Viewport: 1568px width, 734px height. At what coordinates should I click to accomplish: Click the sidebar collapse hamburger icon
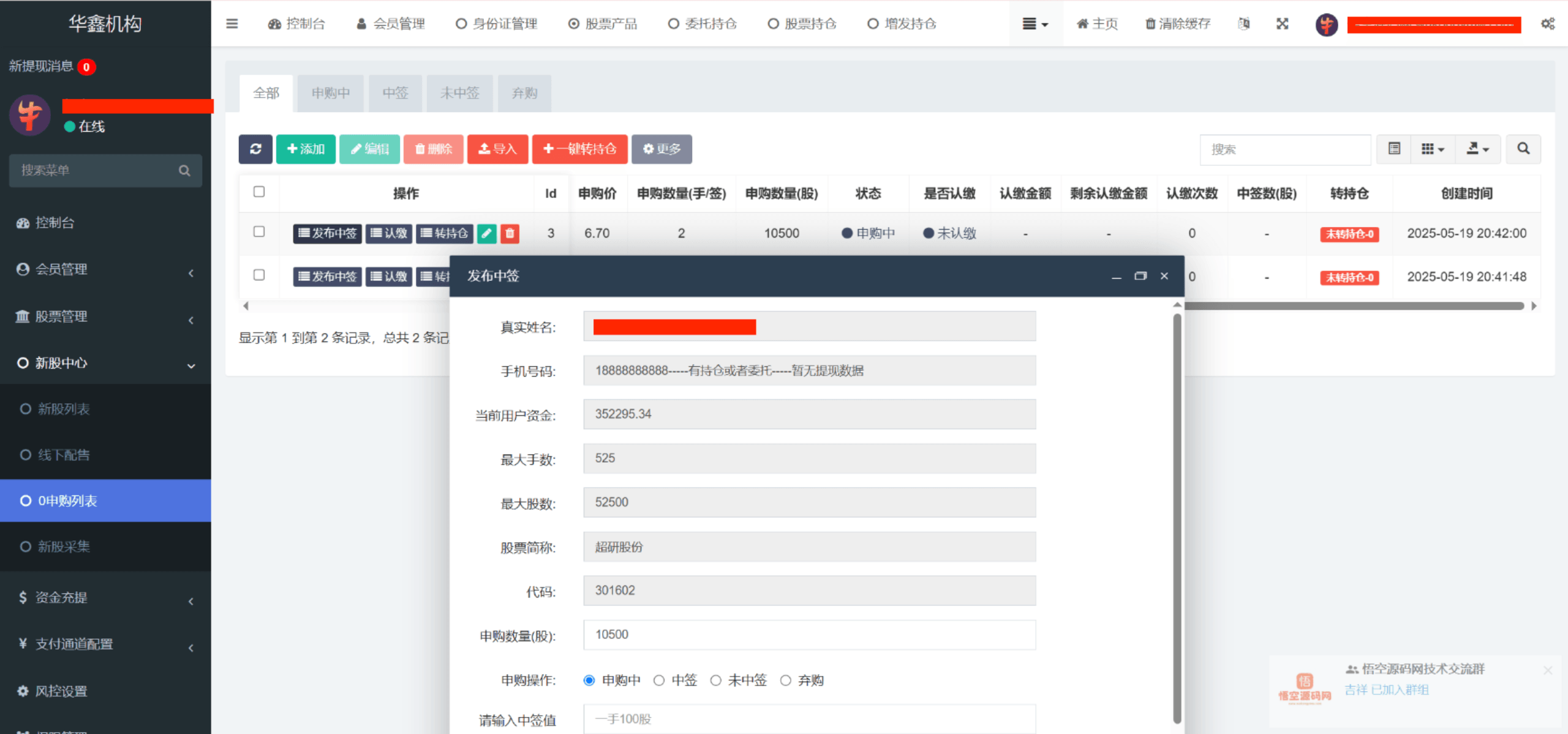[232, 23]
